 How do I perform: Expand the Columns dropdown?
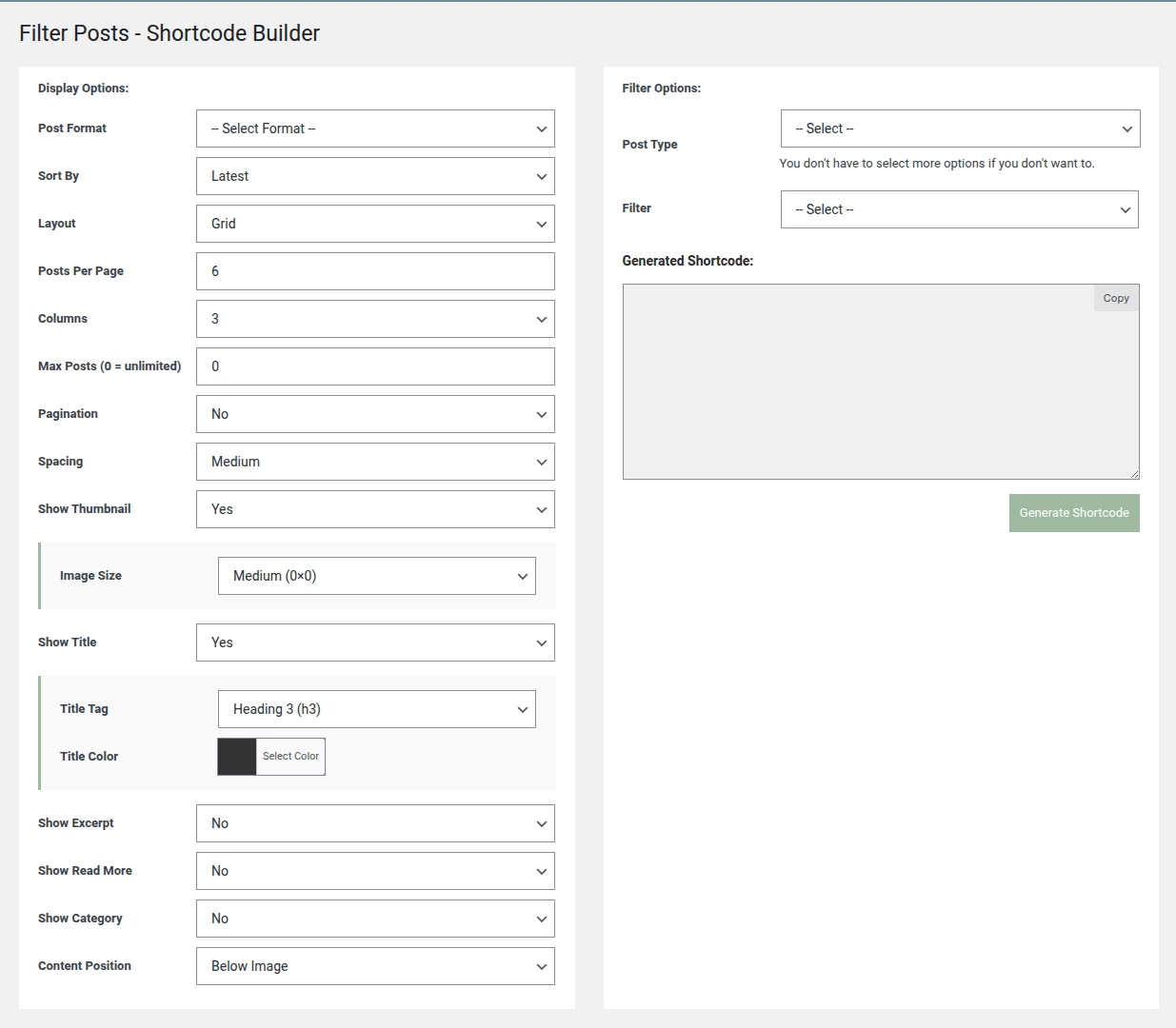375,319
